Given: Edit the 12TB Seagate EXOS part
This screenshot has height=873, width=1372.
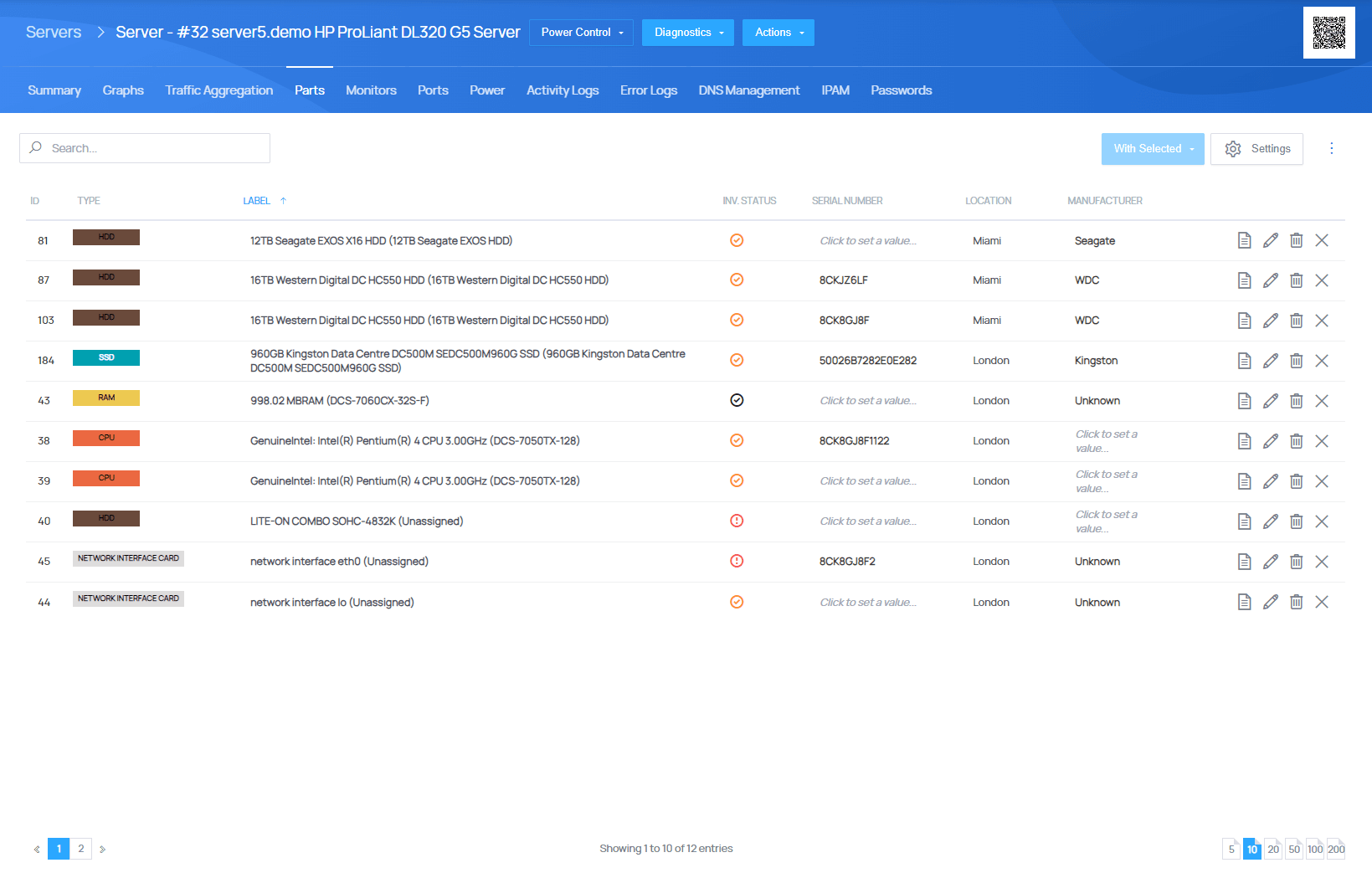Looking at the screenshot, I should [x=1271, y=240].
